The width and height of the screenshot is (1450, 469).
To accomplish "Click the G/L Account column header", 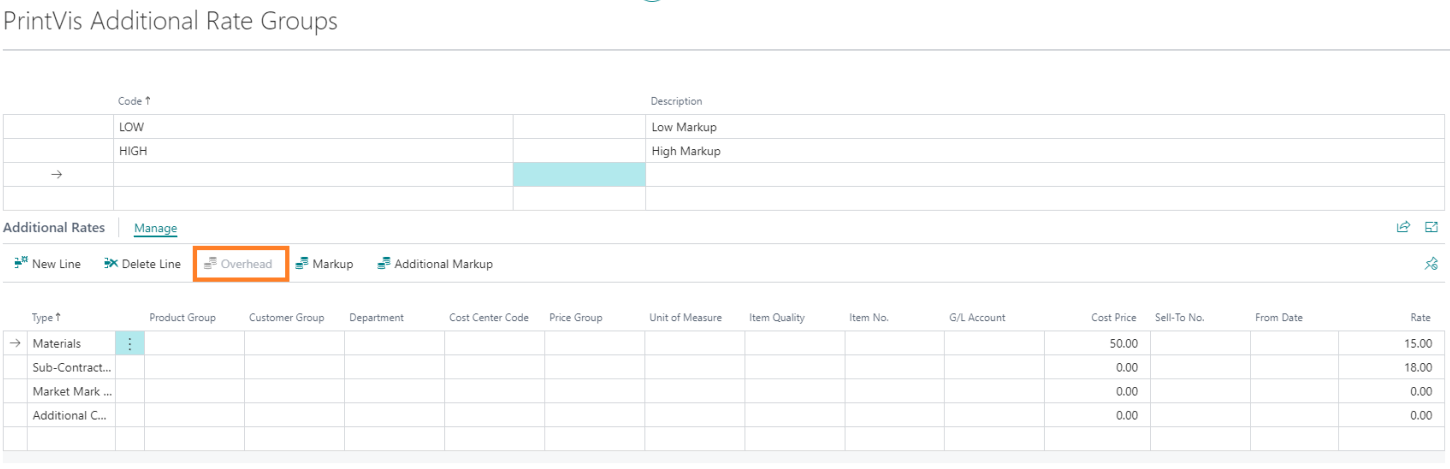I will tap(977, 318).
